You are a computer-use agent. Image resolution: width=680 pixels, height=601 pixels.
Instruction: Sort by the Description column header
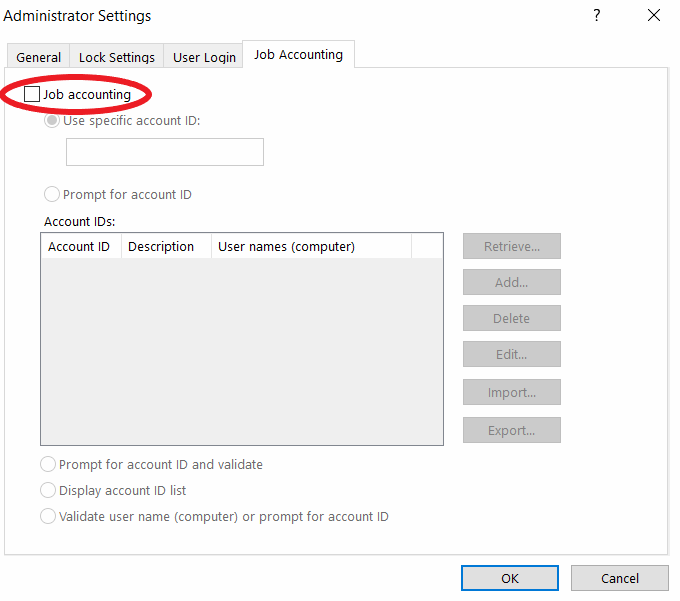point(167,246)
